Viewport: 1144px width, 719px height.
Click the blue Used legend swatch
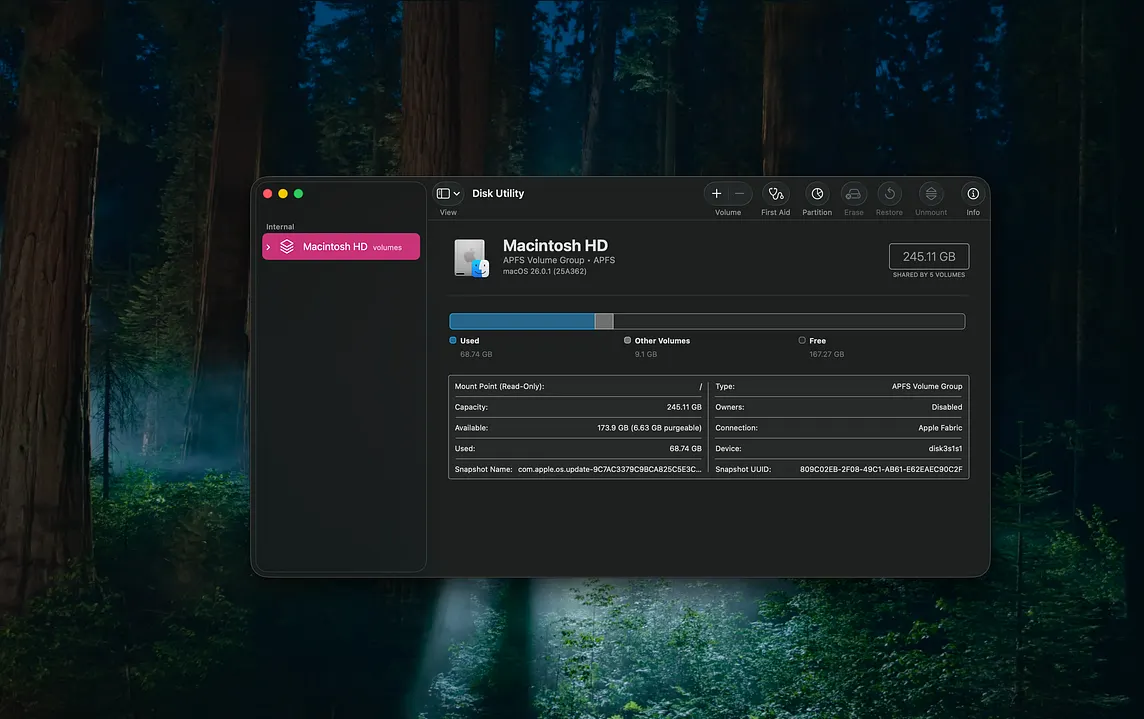[x=453, y=340]
